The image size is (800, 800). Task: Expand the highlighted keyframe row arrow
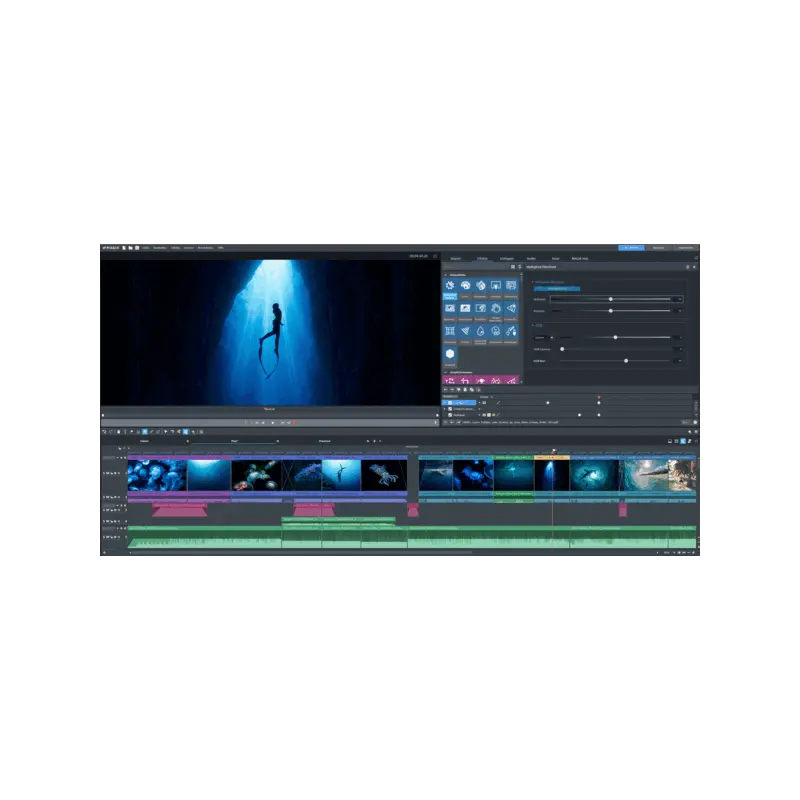(x=445, y=403)
